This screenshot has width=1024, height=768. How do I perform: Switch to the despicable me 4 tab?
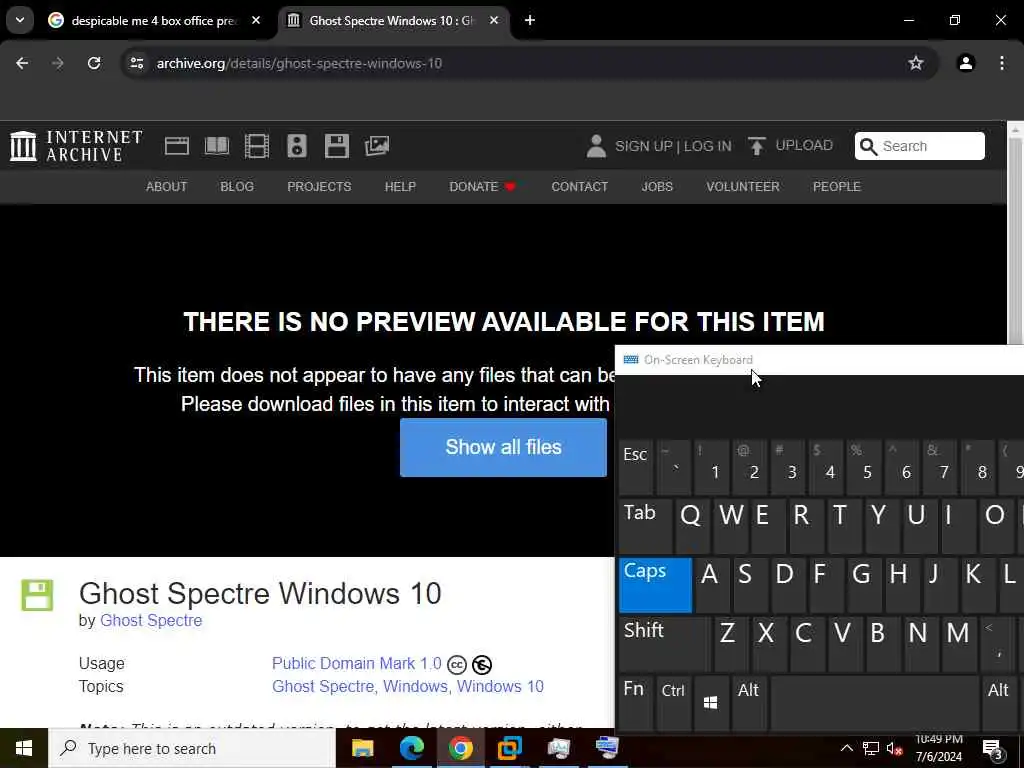click(155, 20)
